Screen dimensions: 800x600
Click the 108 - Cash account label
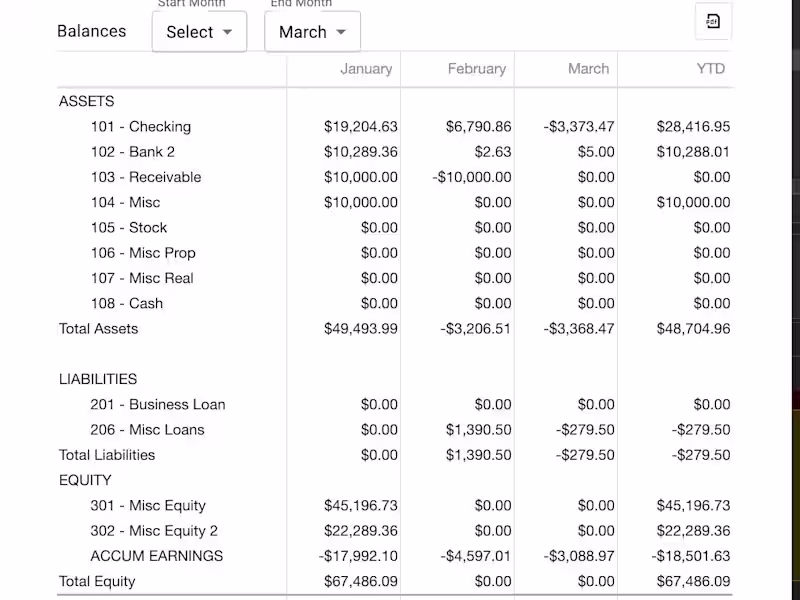click(x=126, y=304)
